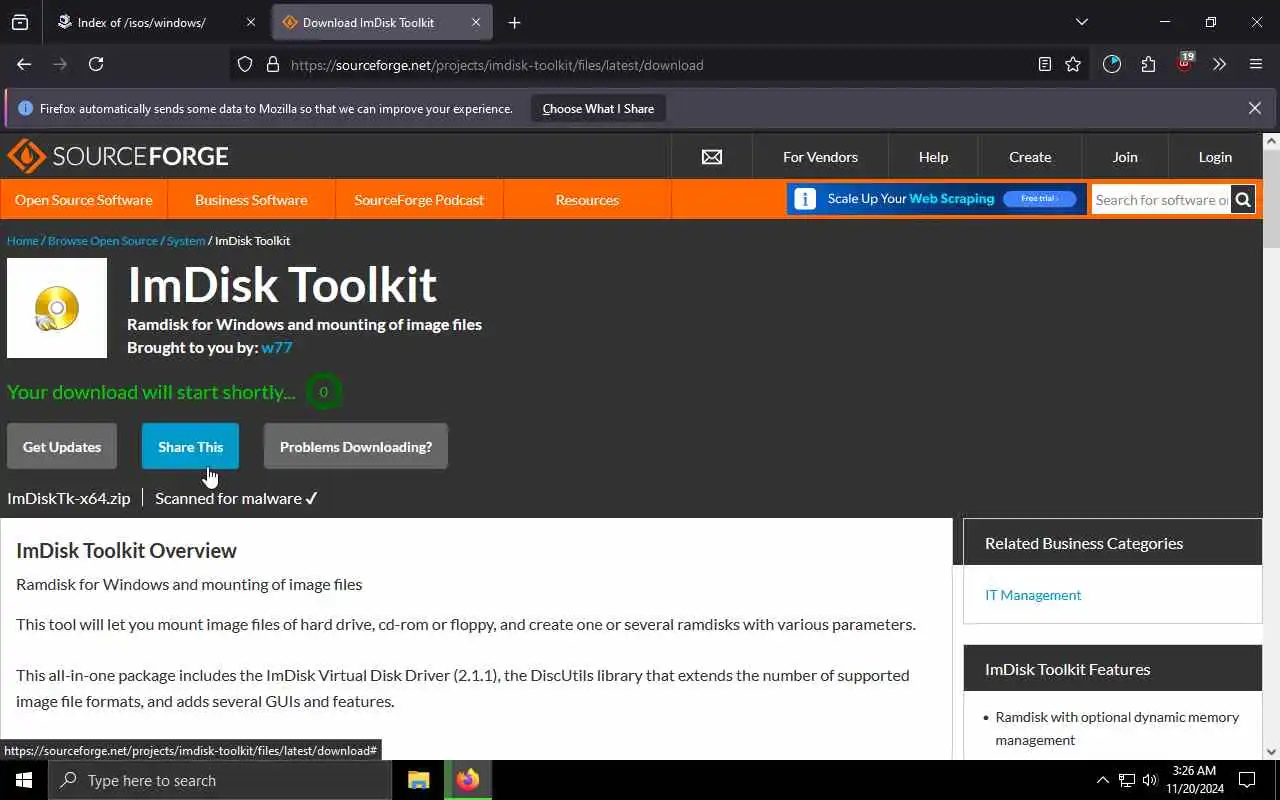Image resolution: width=1280 pixels, height=800 pixels.
Task: Open the tracking protection shield icon
Action: click(245, 65)
